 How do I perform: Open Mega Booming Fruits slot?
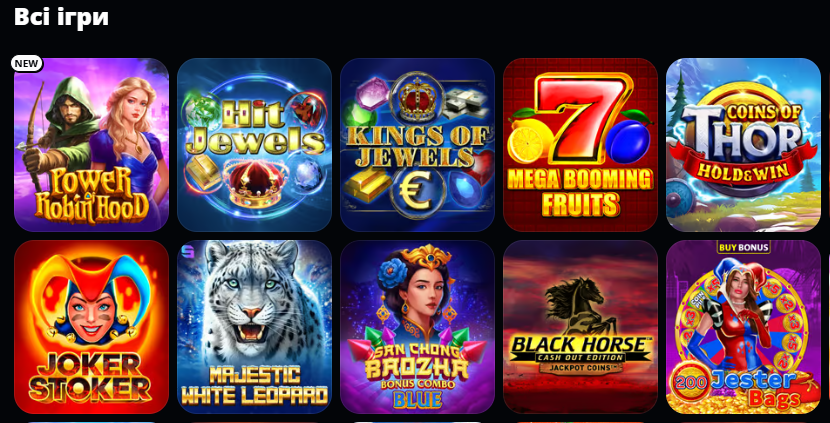(x=581, y=145)
